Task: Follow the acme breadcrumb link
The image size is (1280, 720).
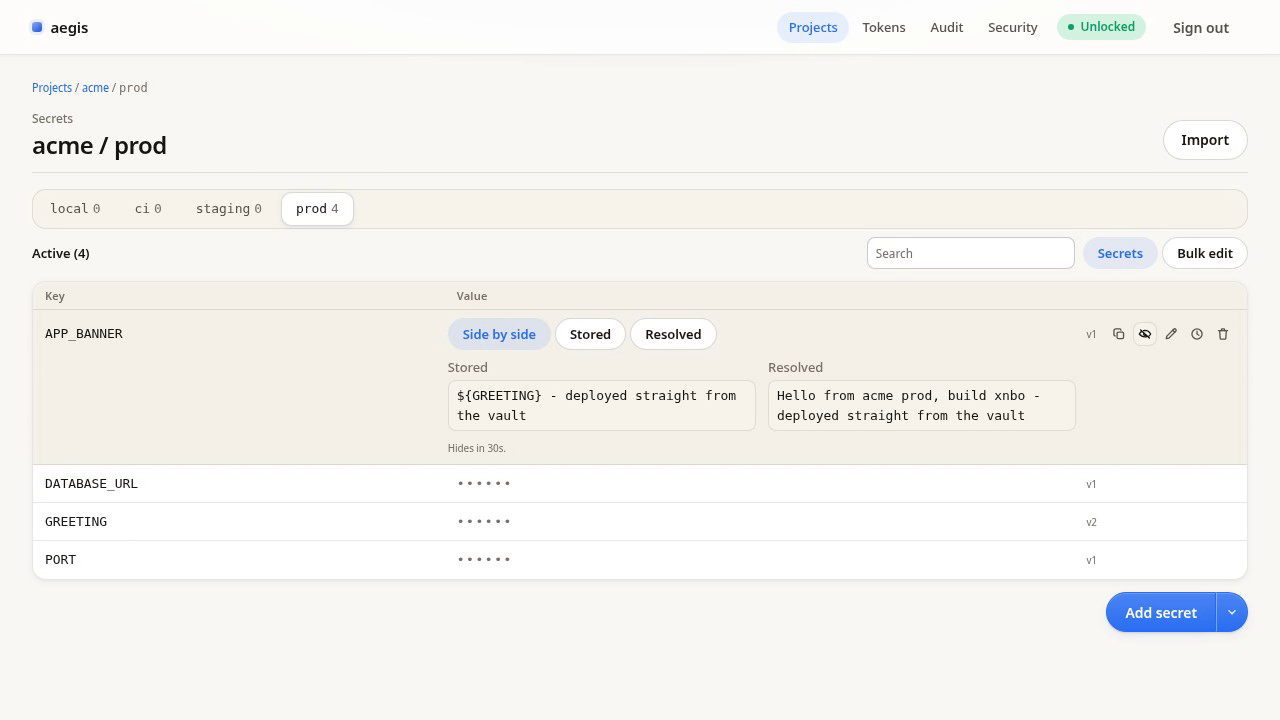Action: pos(95,88)
